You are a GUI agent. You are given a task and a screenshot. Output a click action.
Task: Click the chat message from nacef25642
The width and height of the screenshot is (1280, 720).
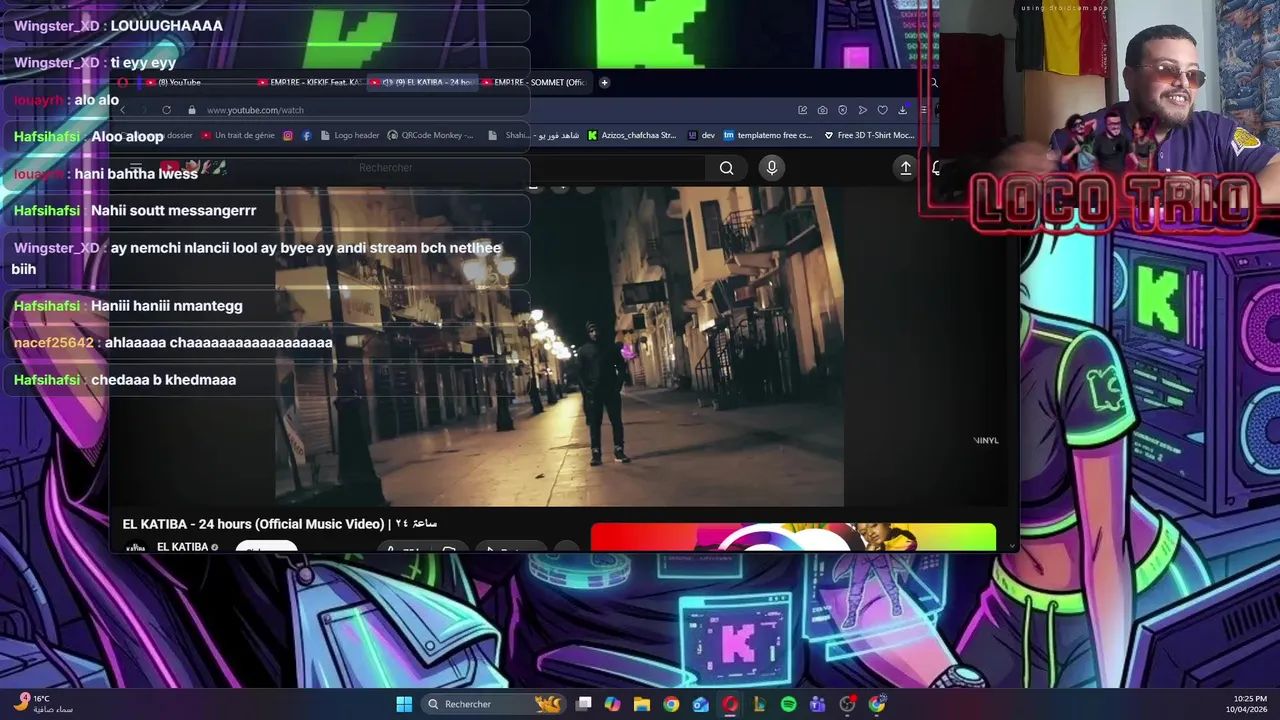pos(265,343)
